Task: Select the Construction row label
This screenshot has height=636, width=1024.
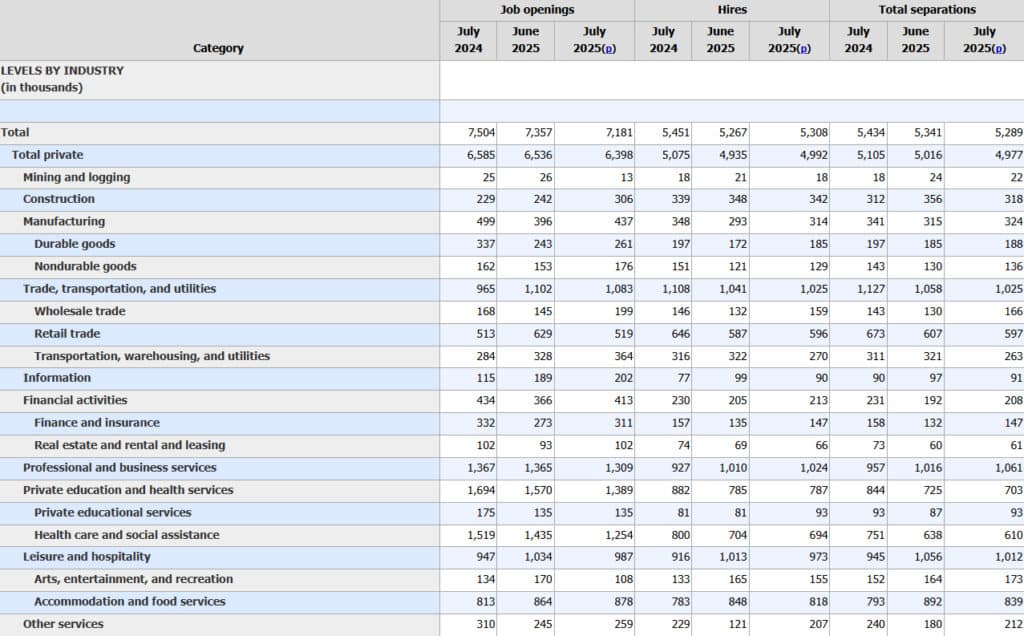Action: 59,199
